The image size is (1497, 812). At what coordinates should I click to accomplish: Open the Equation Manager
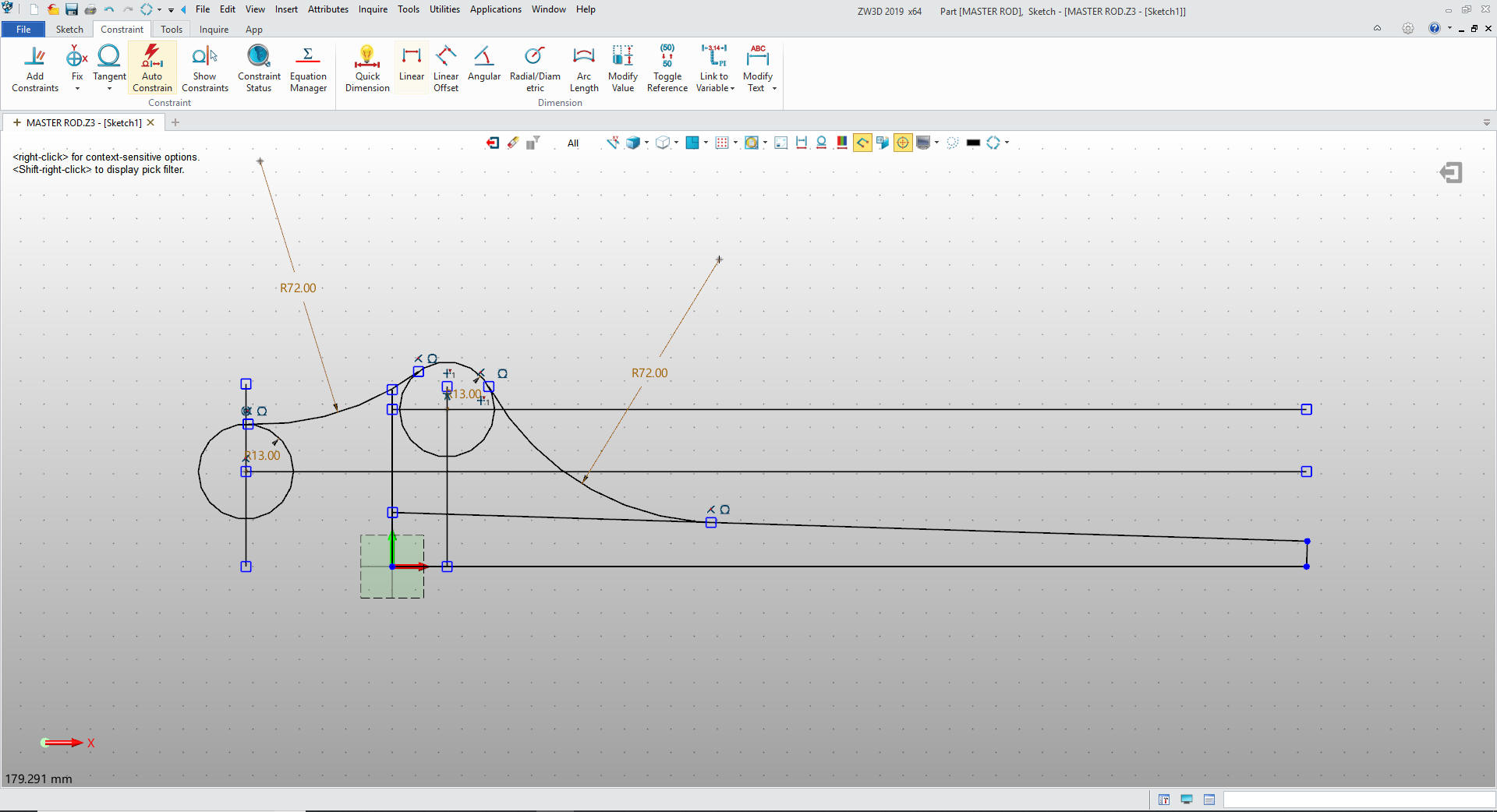point(308,69)
